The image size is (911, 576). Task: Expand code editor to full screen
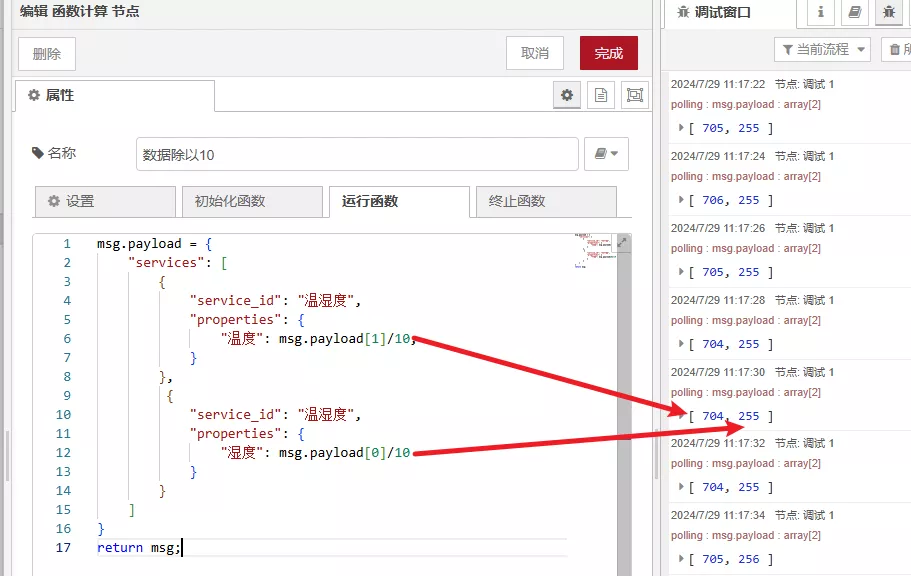[x=622, y=242]
